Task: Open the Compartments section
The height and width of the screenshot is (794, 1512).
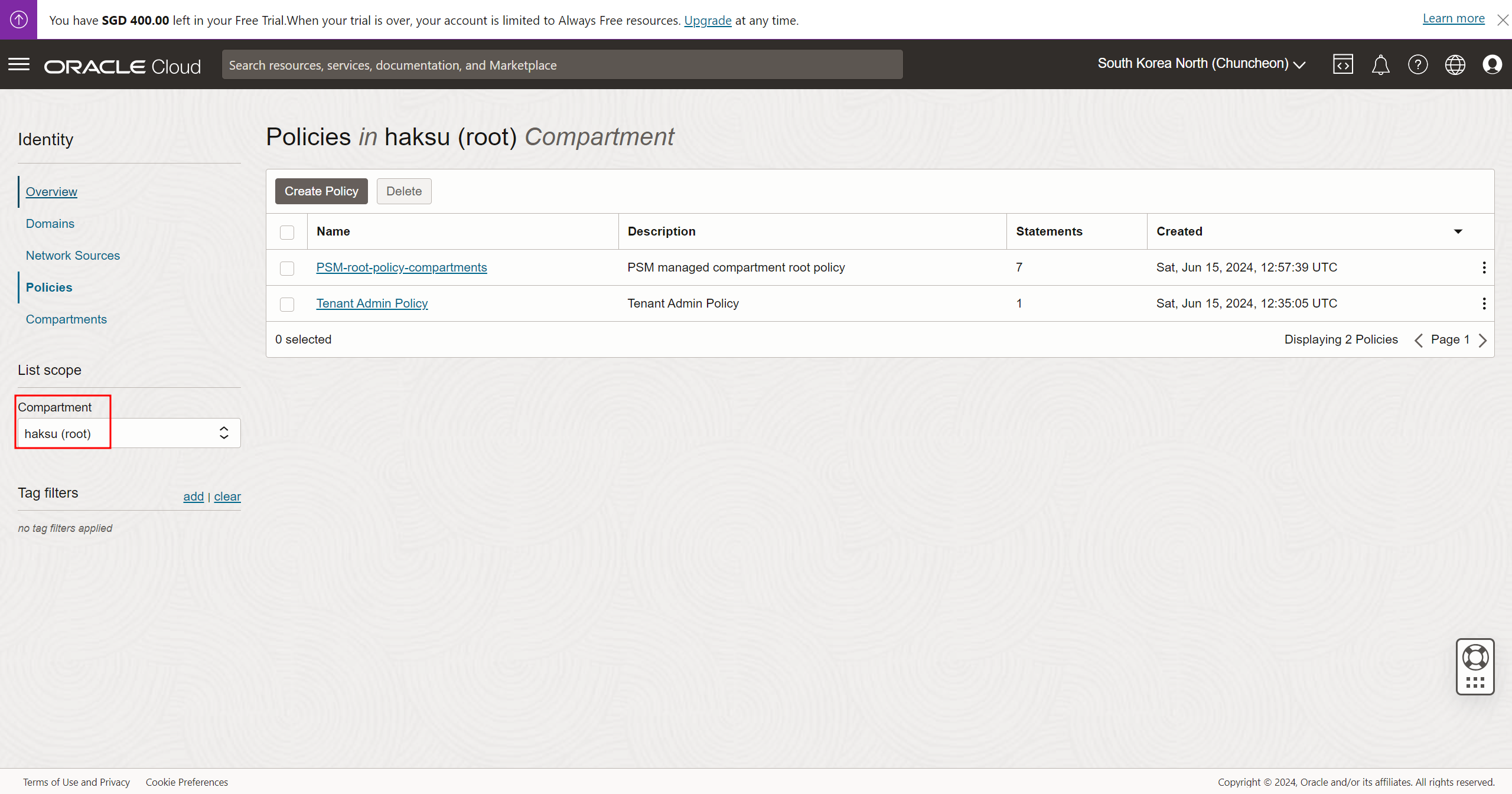Action: [x=66, y=319]
